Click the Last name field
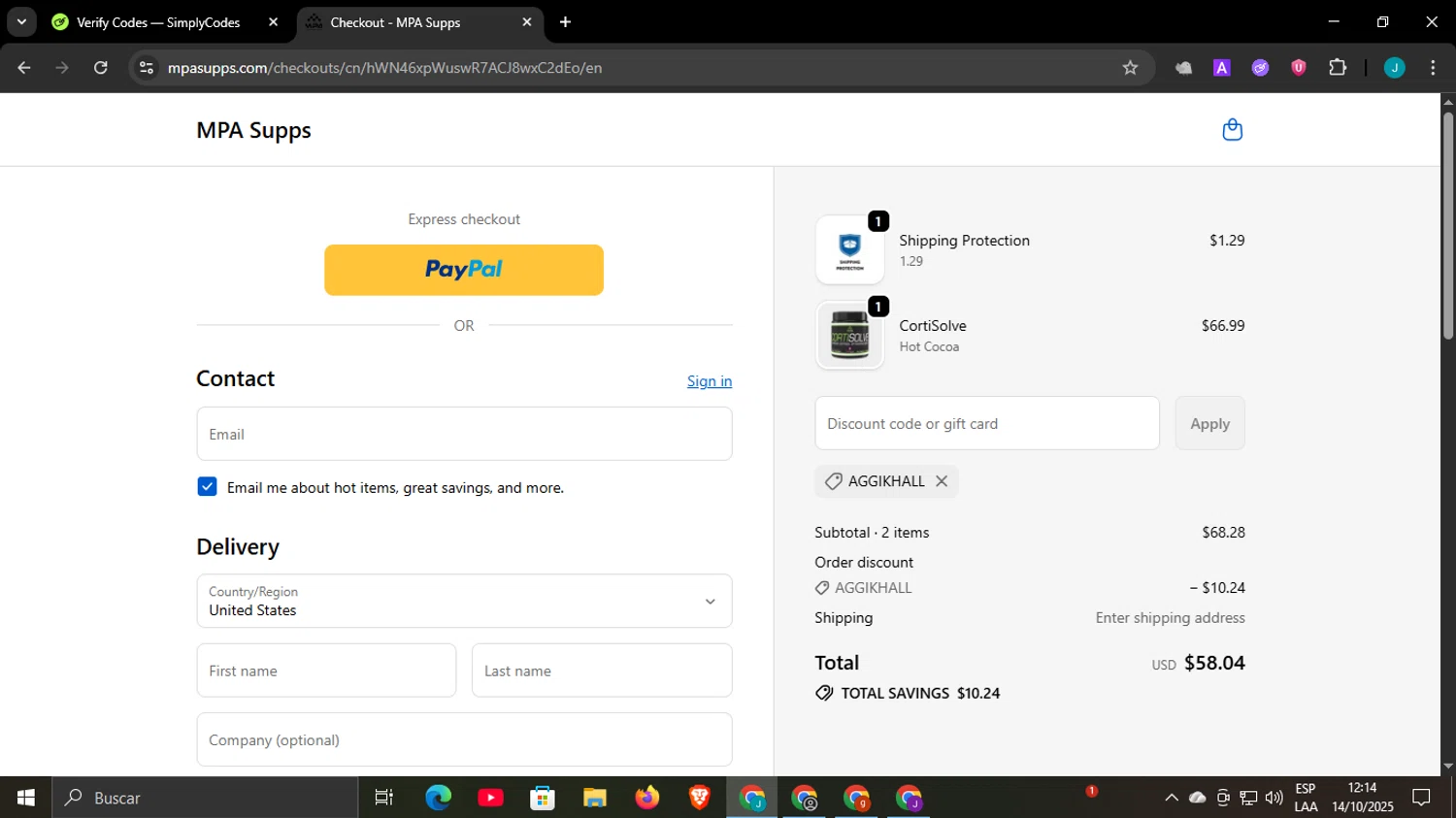Screen dimensions: 1456x818 (x=602, y=671)
